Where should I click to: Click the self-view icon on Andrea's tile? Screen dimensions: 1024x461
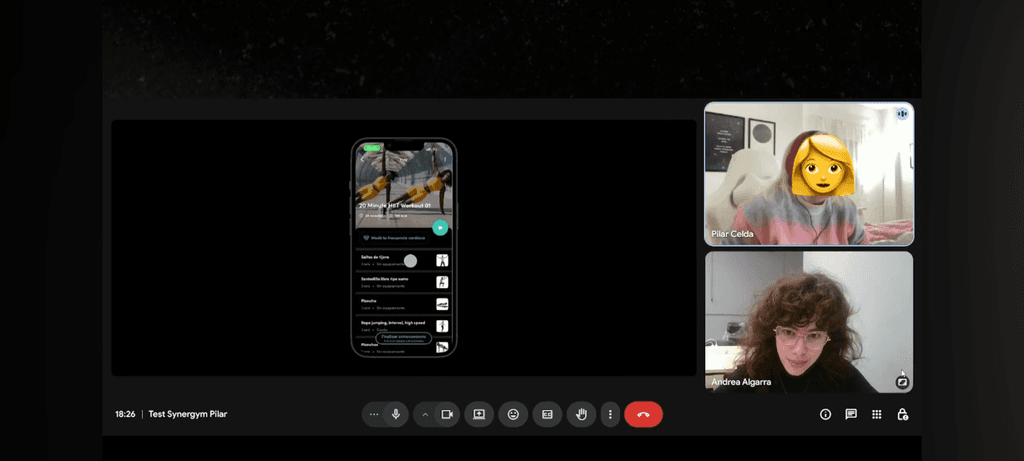(903, 381)
